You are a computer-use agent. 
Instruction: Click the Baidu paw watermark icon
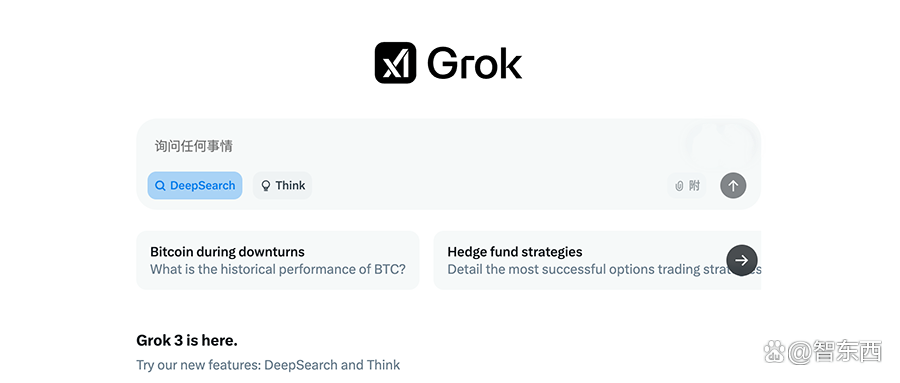[x=774, y=350]
